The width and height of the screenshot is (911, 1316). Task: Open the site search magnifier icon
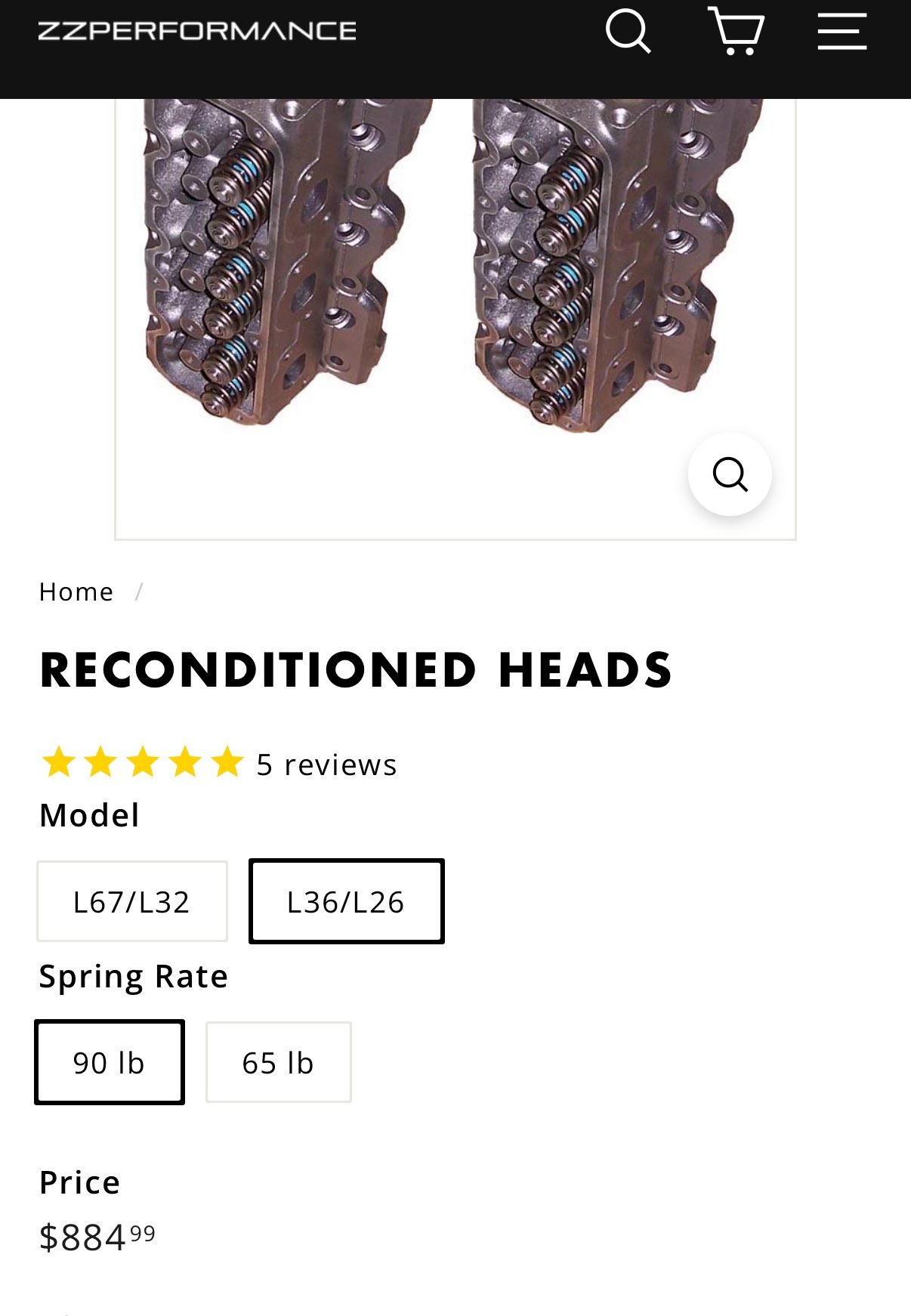pyautogui.click(x=628, y=32)
